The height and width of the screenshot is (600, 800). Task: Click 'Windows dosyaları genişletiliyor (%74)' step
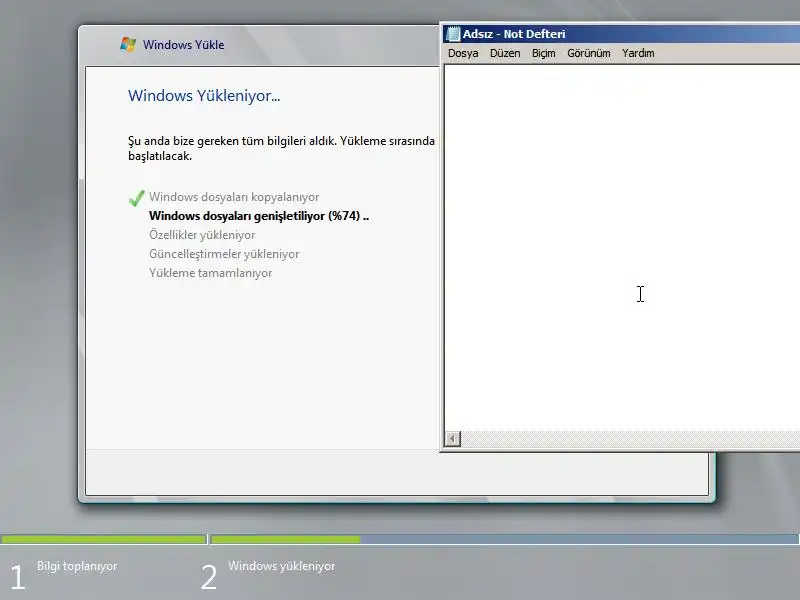[x=259, y=216]
